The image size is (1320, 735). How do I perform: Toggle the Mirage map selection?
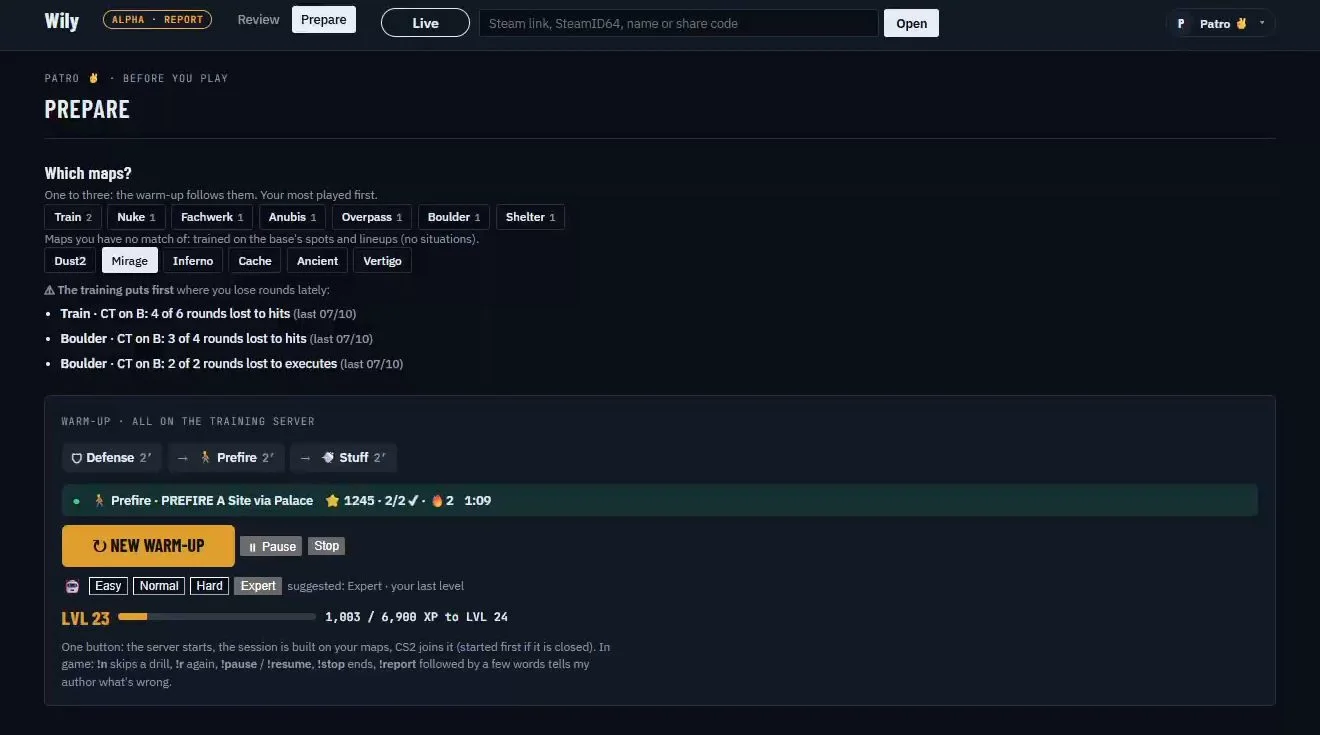click(x=130, y=261)
